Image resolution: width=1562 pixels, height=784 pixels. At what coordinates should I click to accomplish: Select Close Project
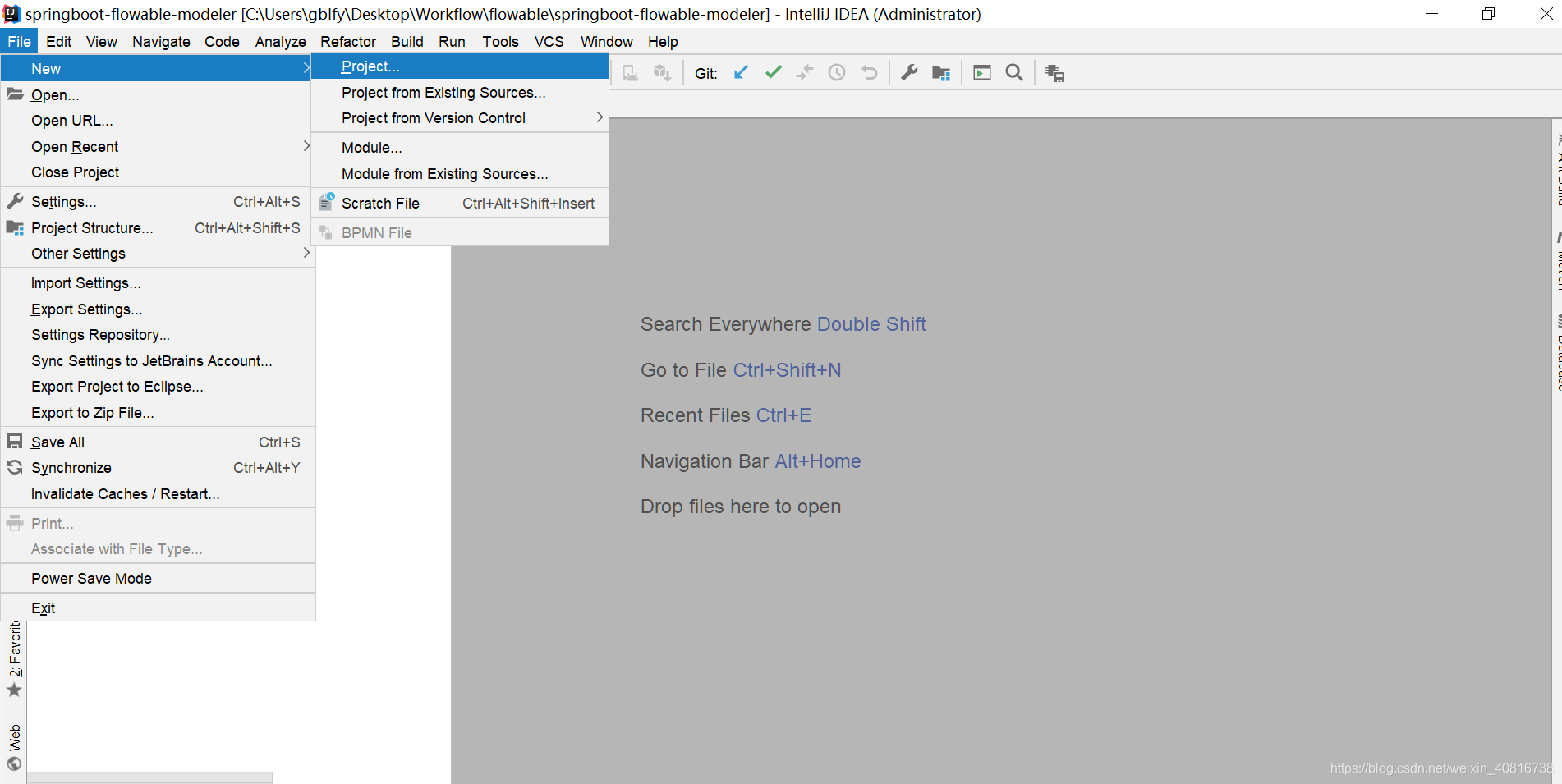158,172
